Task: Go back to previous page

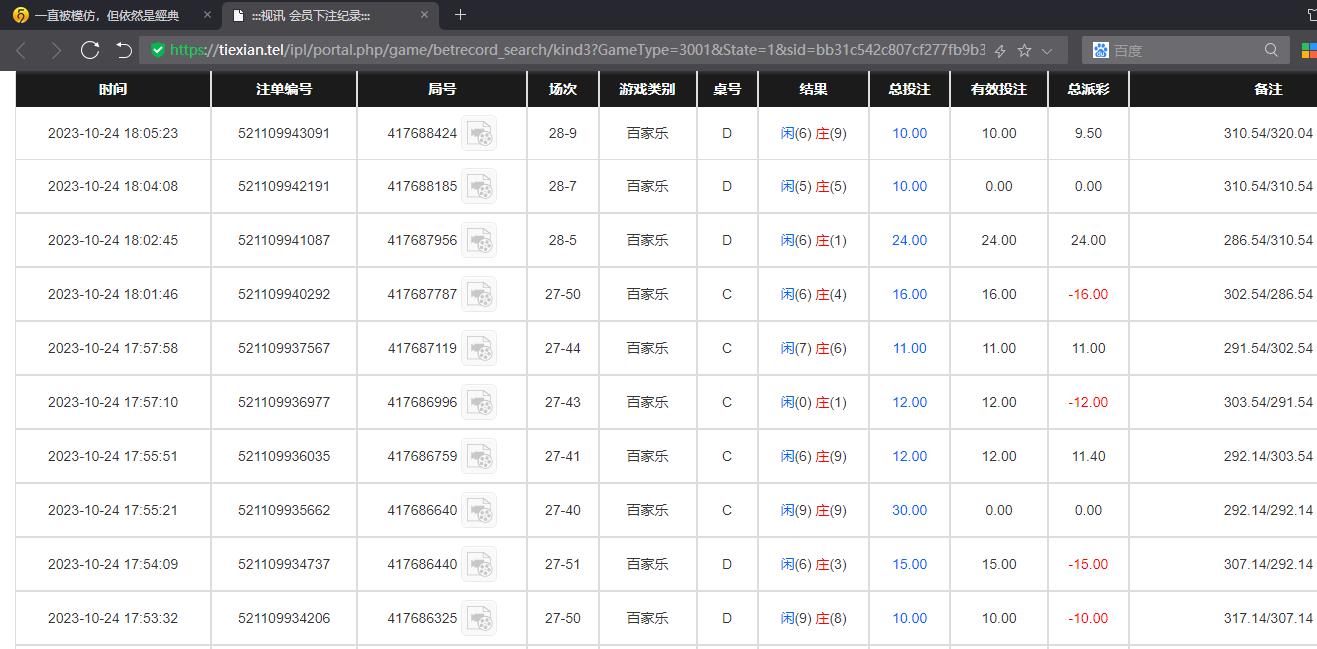Action: (21, 50)
